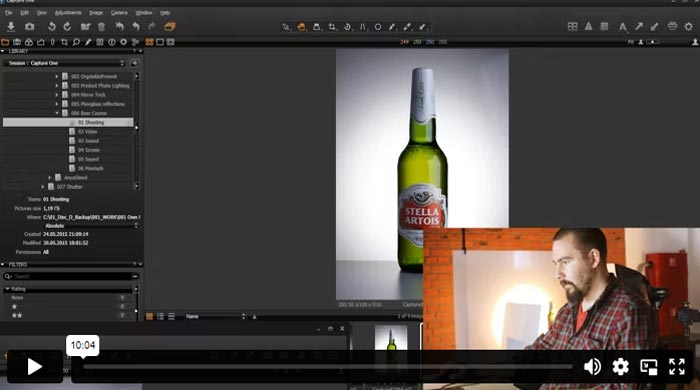This screenshot has width=700, height=390.
Task: Filter by one-star rating
Action: (14, 307)
